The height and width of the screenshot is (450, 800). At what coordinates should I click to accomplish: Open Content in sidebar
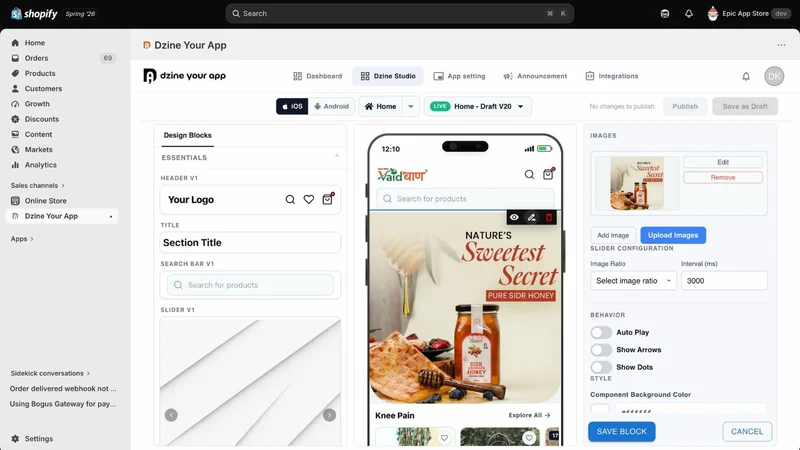[x=38, y=135]
